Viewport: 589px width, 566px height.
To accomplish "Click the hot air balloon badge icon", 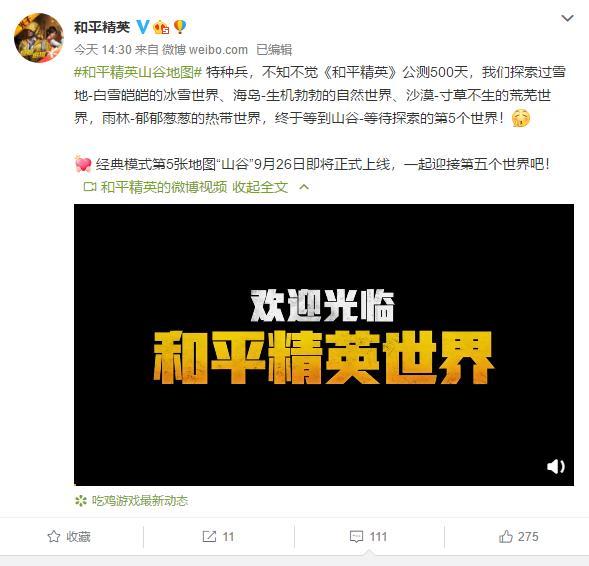I will (x=180, y=27).
